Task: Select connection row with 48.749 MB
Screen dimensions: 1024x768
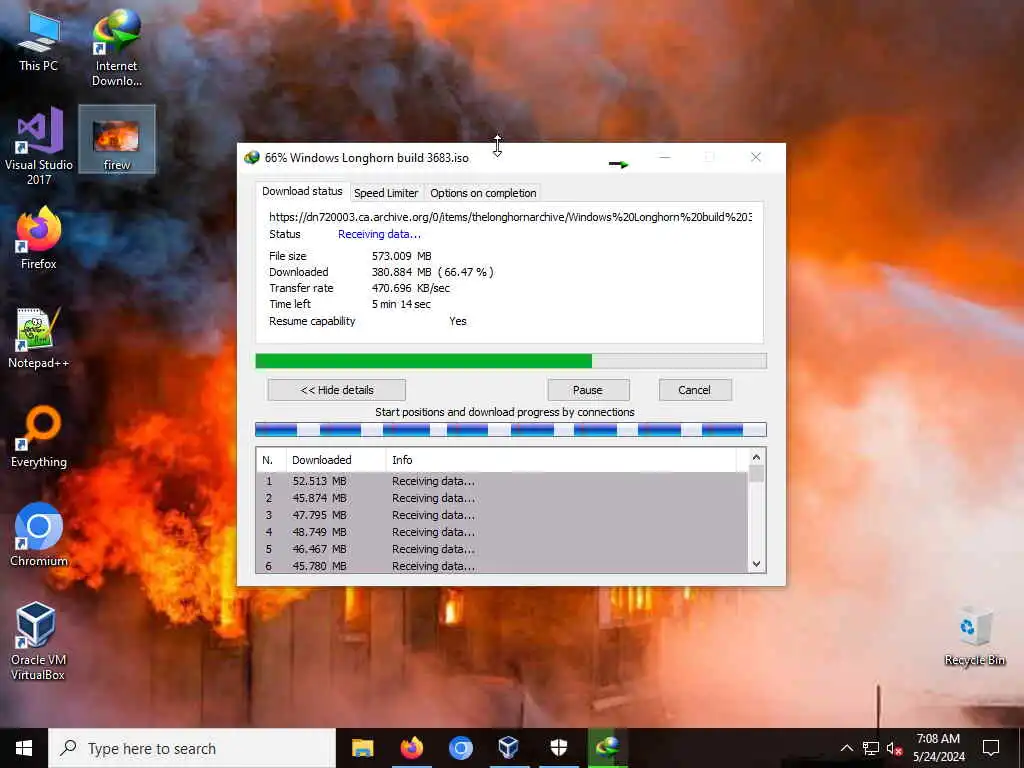Action: tap(502, 532)
